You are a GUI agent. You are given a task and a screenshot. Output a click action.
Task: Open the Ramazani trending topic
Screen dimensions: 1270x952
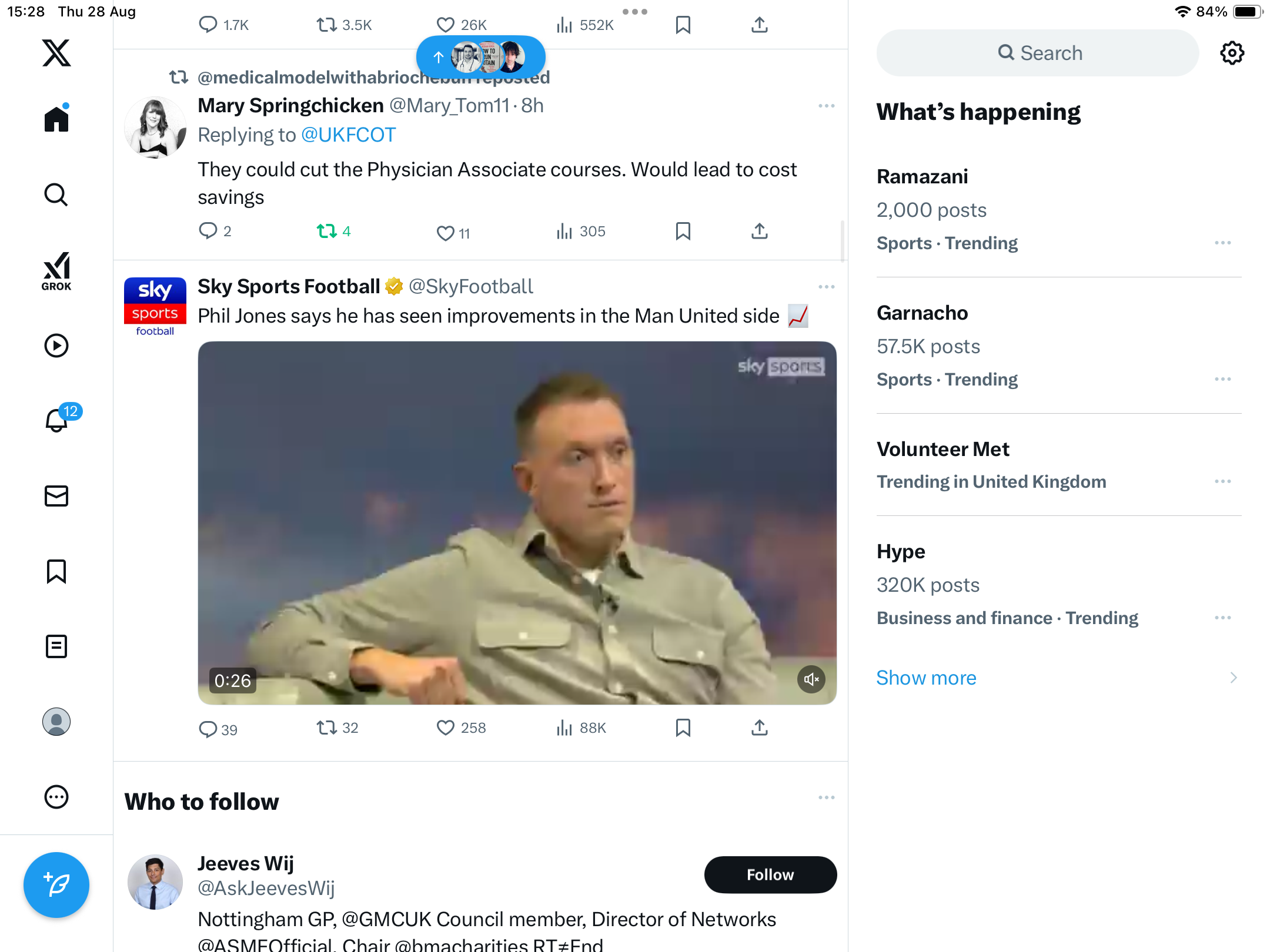pos(922,176)
